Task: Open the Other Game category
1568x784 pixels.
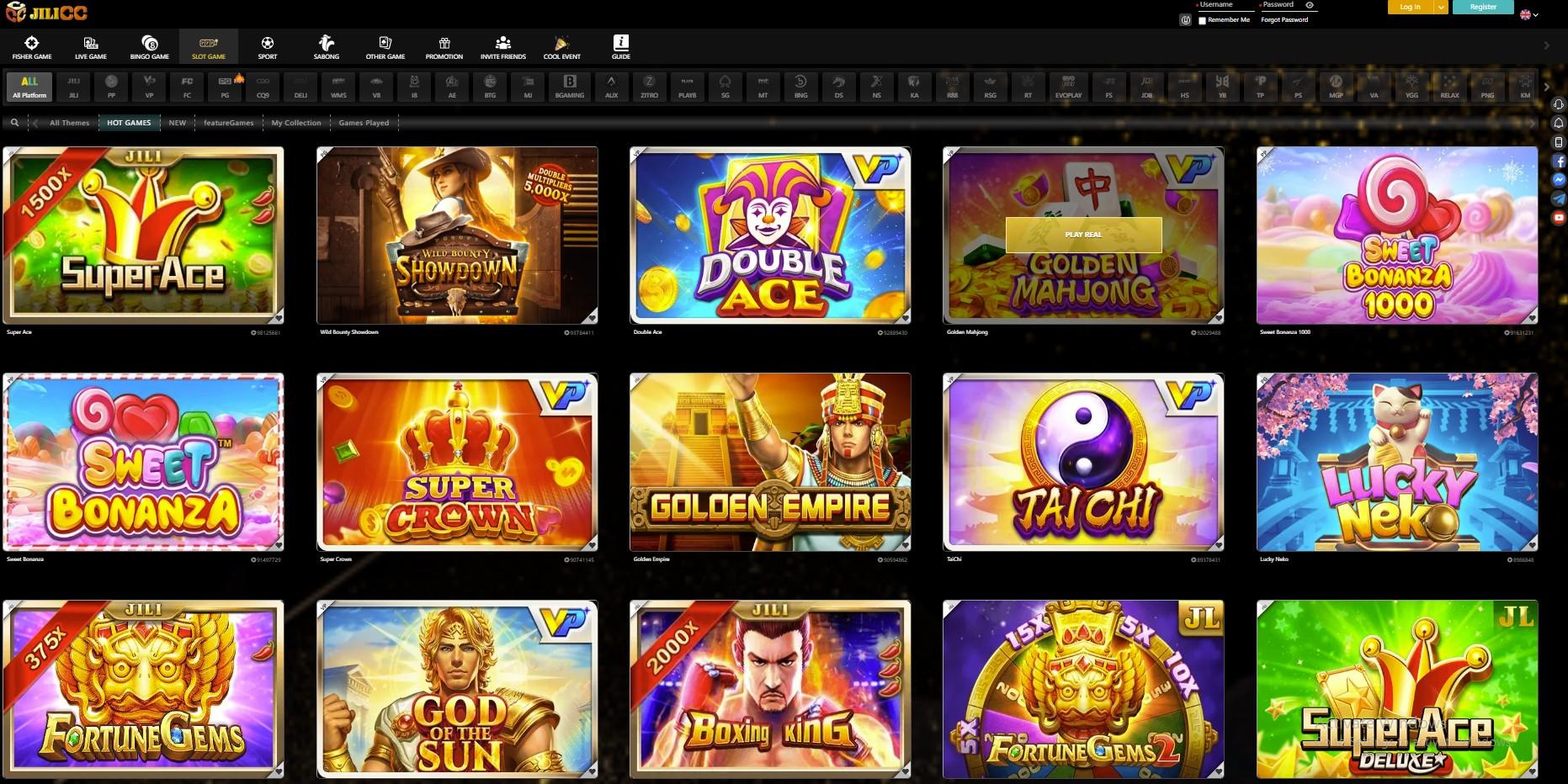Action: tap(385, 47)
